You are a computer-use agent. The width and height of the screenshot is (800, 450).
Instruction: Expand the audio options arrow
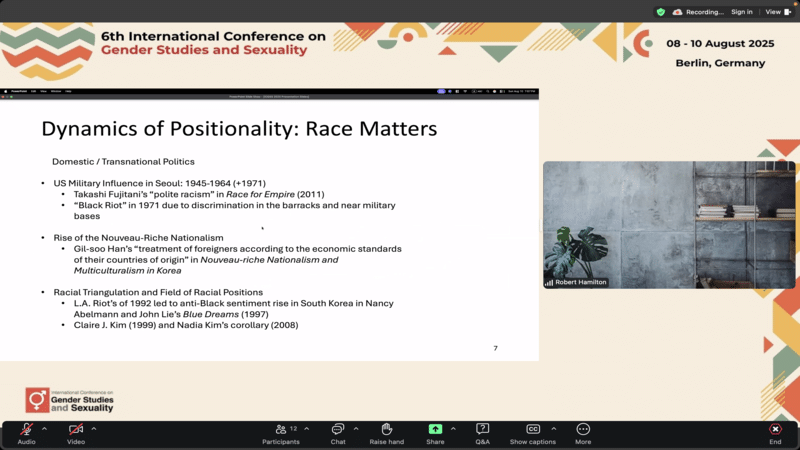[x=44, y=428]
